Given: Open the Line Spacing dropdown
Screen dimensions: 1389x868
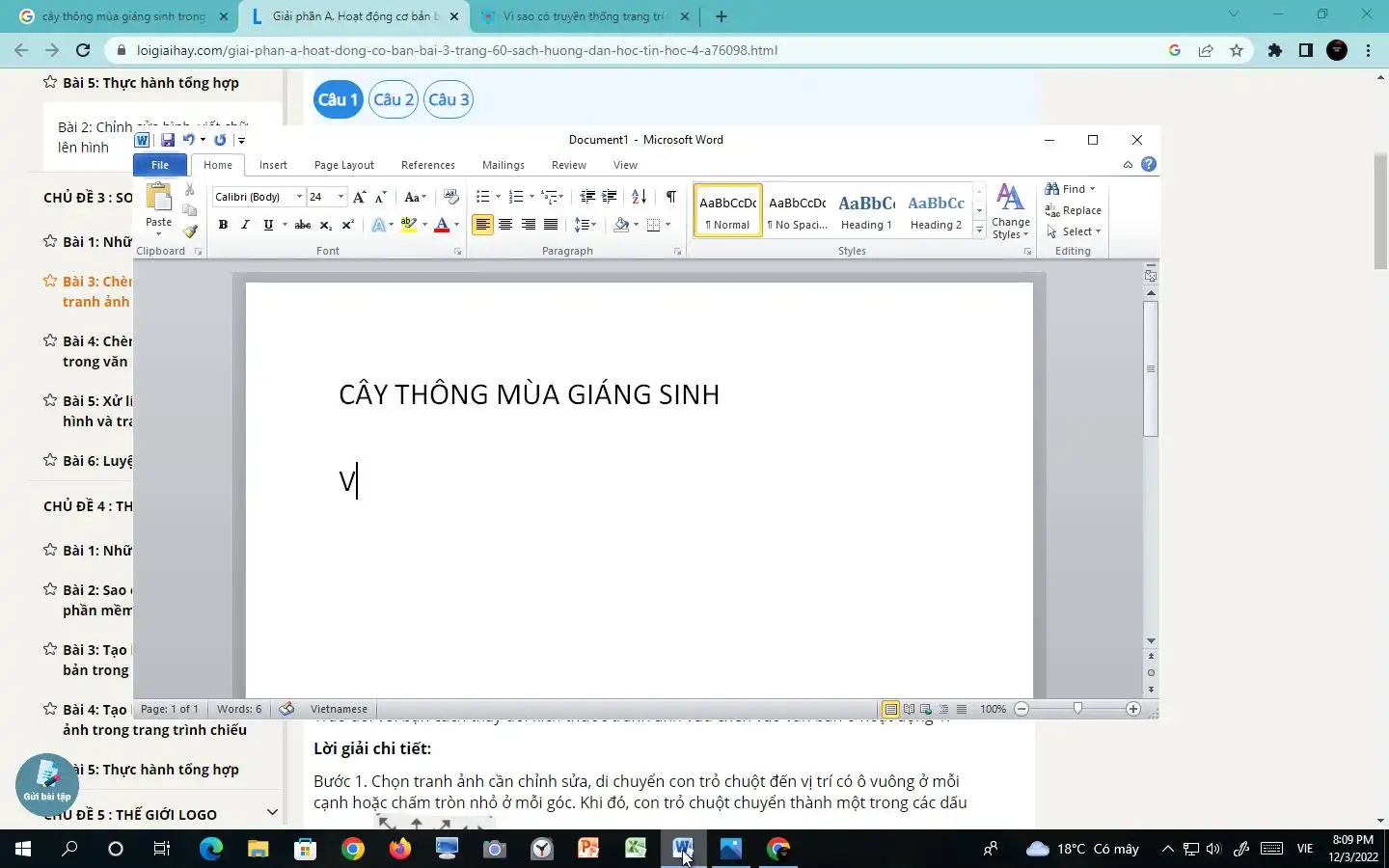Looking at the screenshot, I should [x=586, y=225].
